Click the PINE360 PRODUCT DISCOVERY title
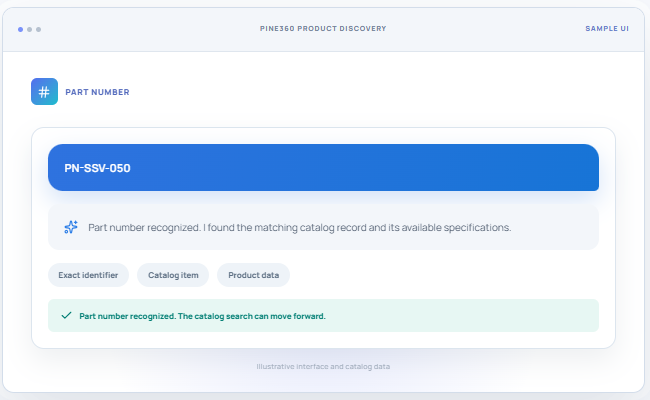Viewport: 650px width, 400px height. (323, 29)
